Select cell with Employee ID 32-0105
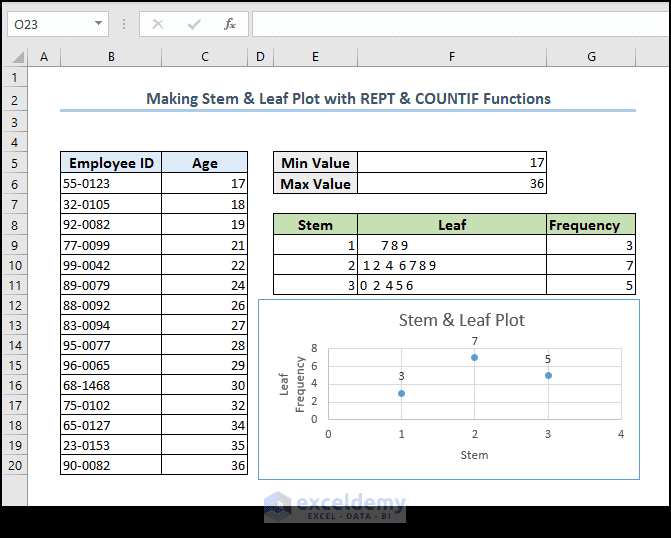The height and width of the screenshot is (538, 671). (111, 204)
